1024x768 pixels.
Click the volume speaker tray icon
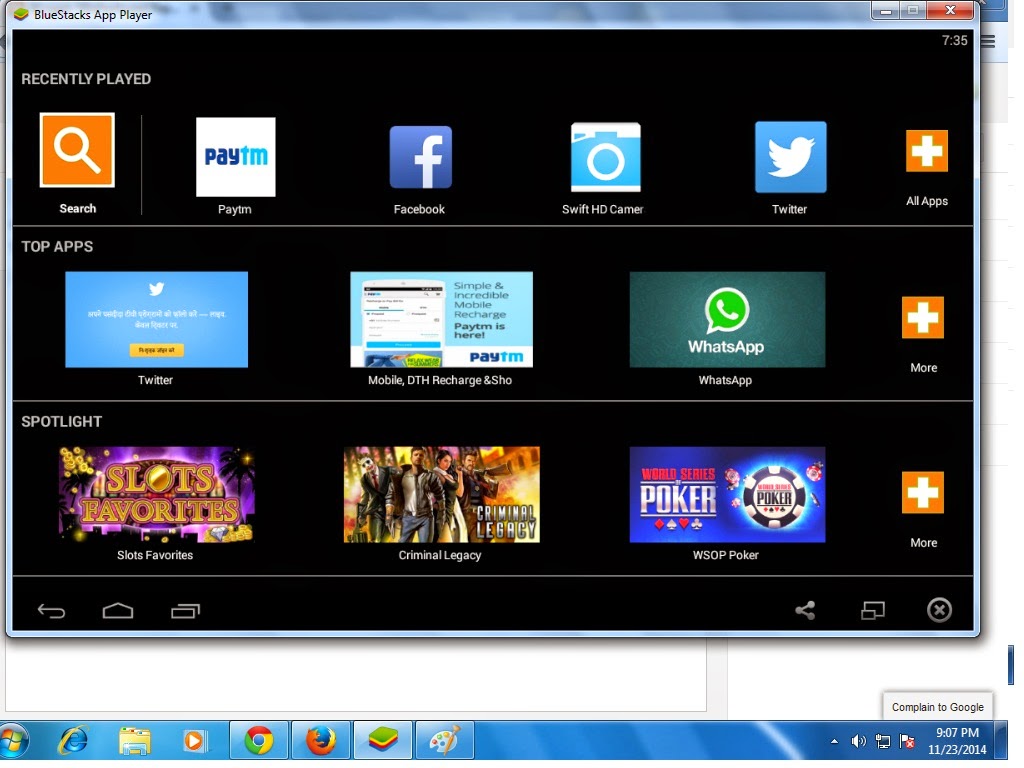[858, 741]
